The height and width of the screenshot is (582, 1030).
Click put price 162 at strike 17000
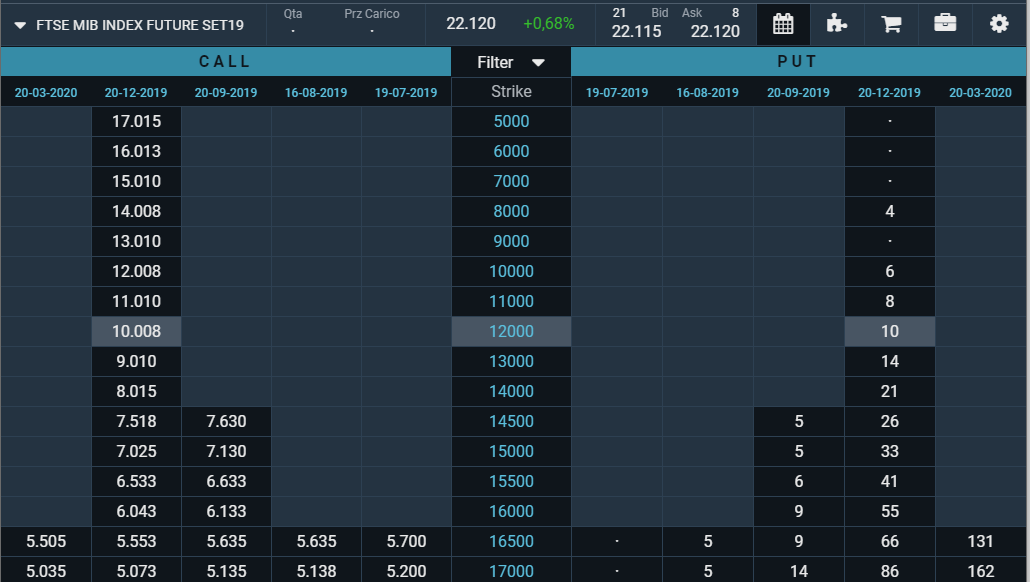tap(980, 571)
